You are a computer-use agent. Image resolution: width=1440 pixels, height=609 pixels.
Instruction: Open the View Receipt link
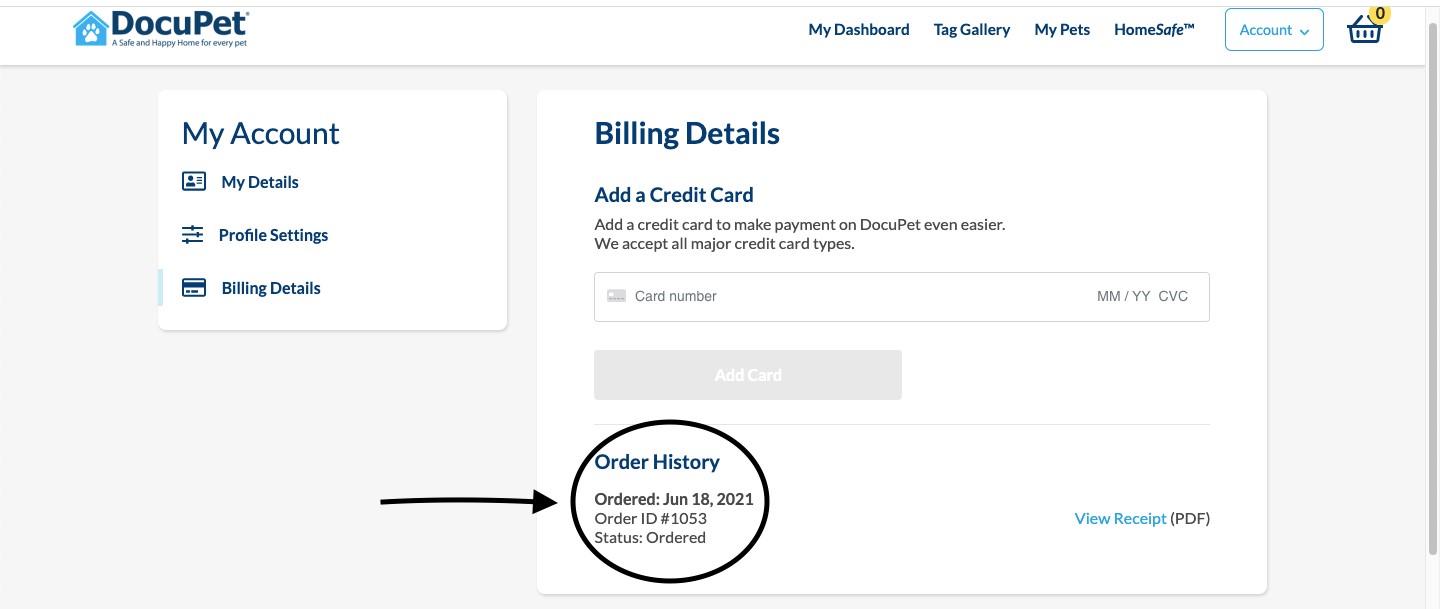click(1120, 518)
